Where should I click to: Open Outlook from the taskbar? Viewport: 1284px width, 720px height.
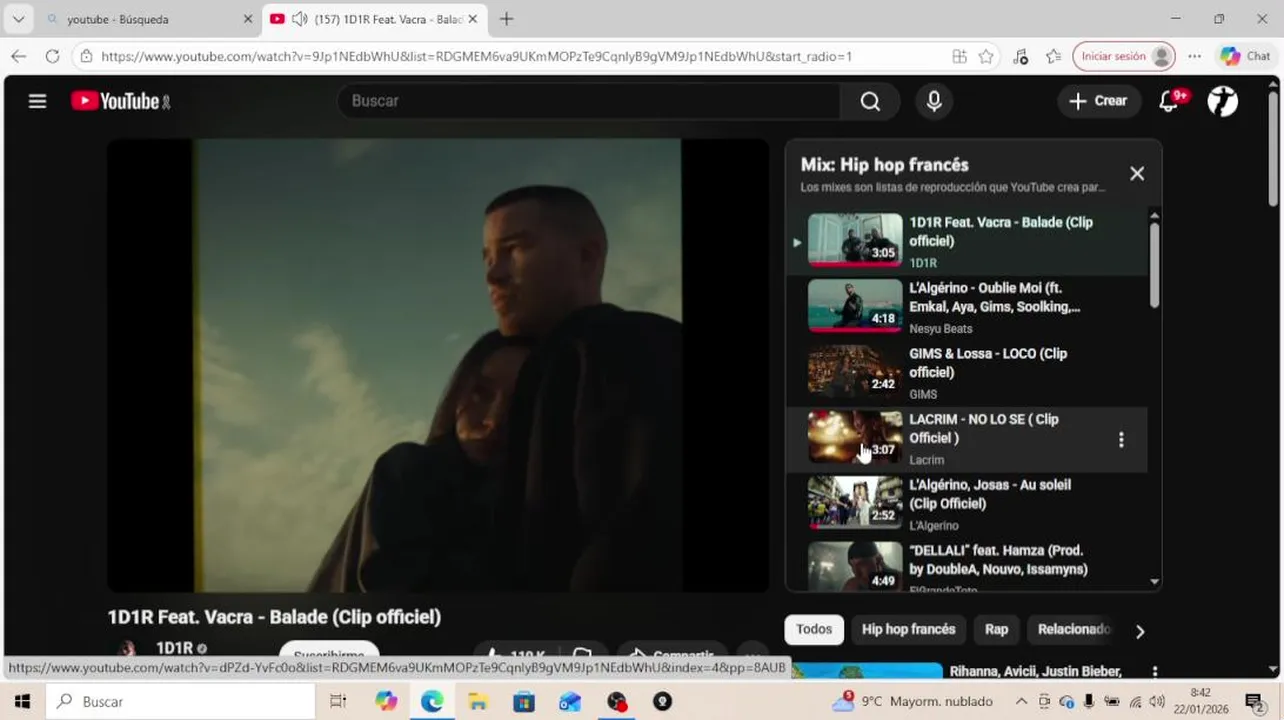(x=570, y=702)
